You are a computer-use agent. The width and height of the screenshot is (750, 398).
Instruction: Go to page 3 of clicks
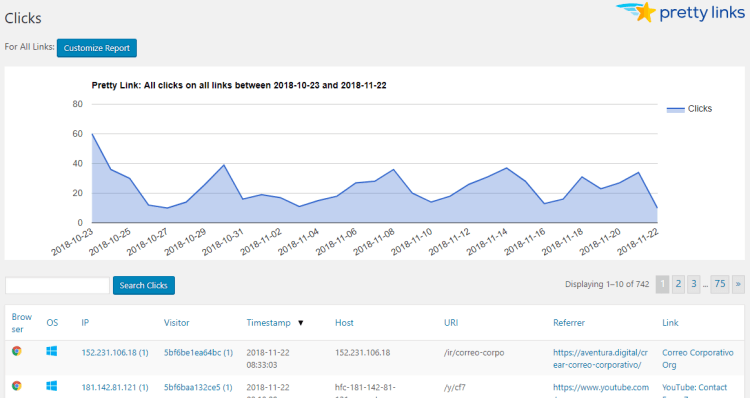694,284
